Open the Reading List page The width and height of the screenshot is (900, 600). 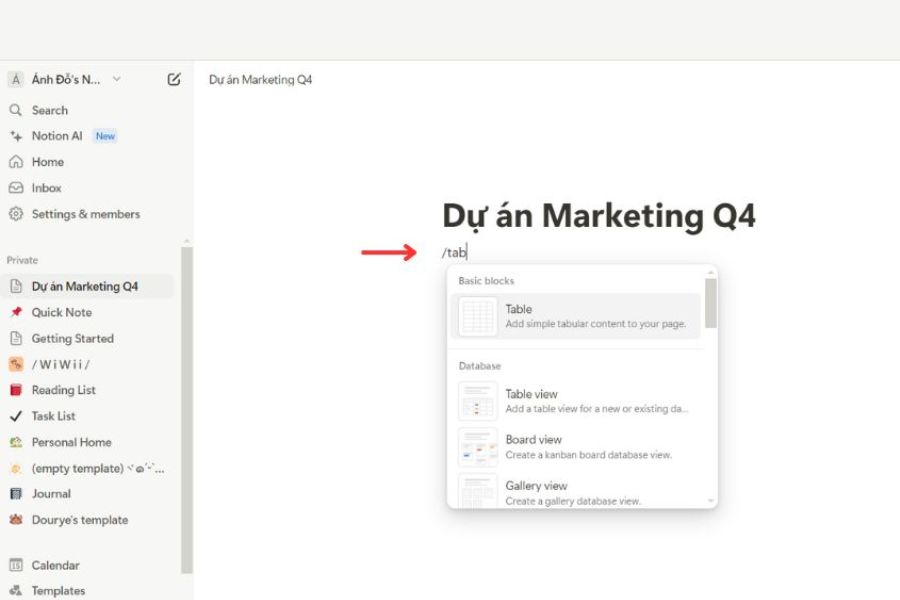[63, 390]
